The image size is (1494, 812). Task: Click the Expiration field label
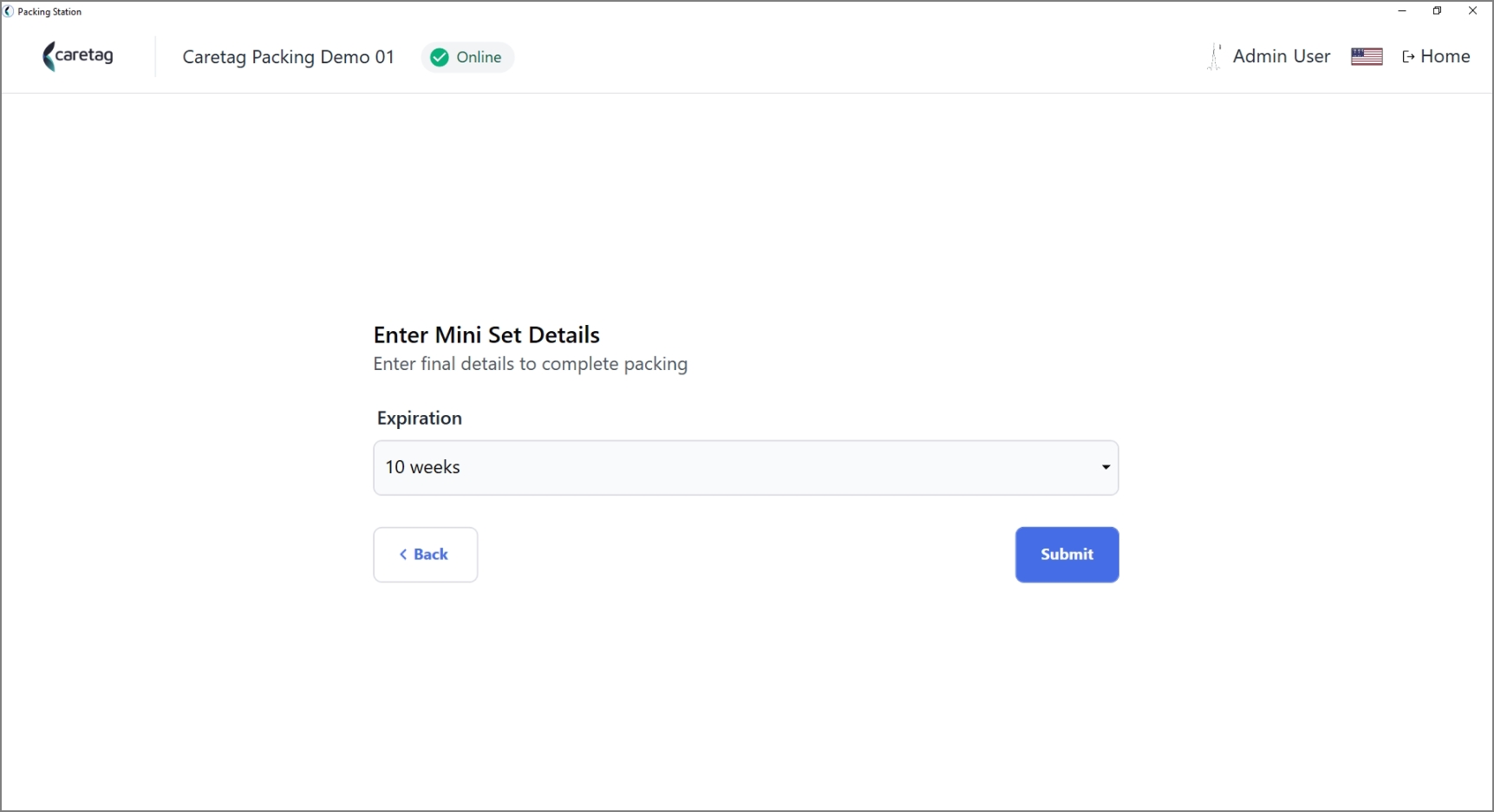420,419
